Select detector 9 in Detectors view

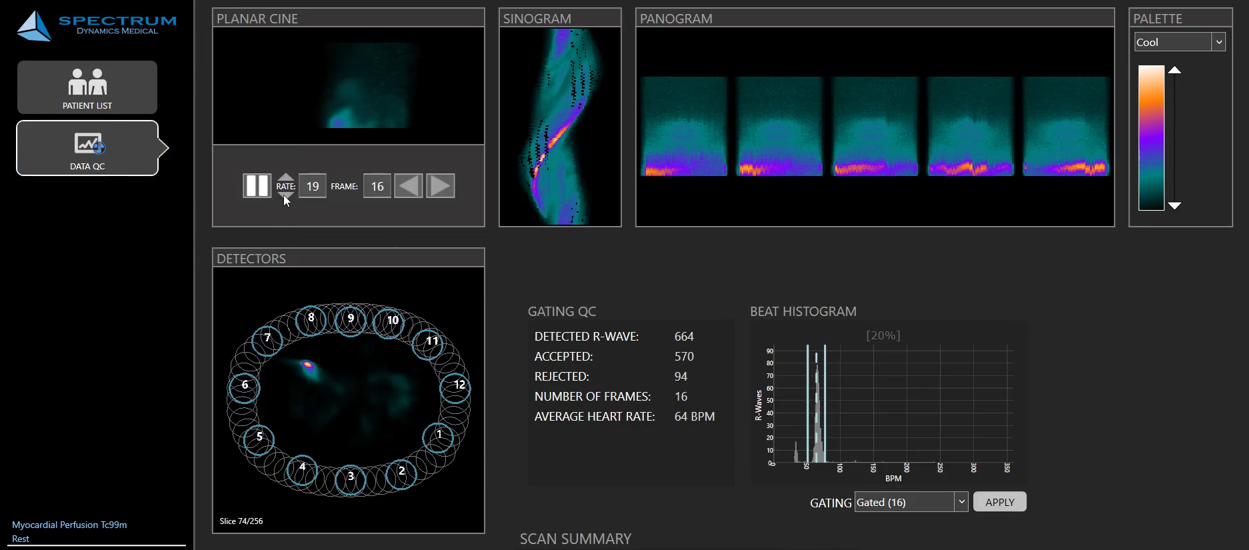pyautogui.click(x=350, y=319)
